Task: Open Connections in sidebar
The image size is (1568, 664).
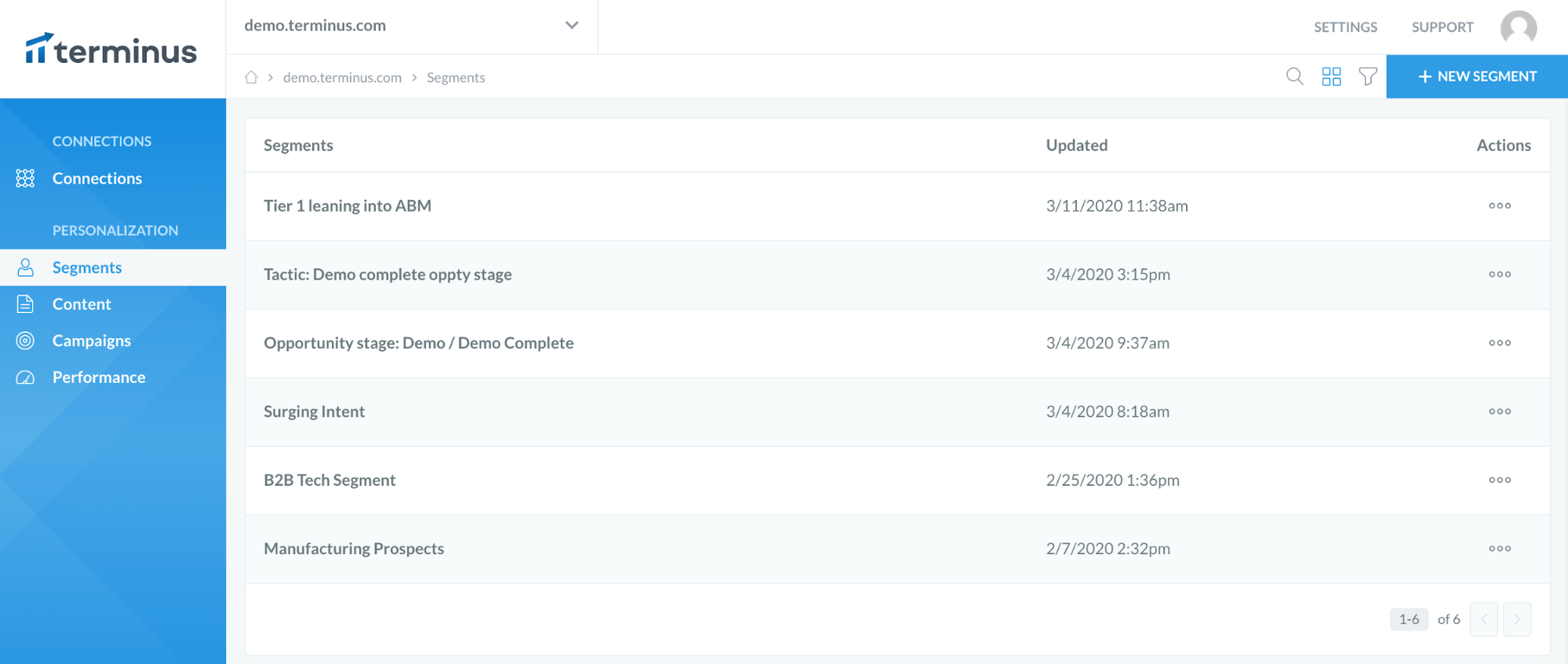Action: point(97,178)
